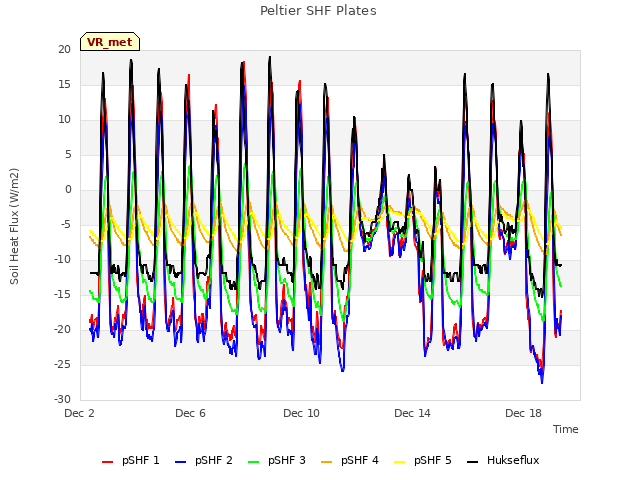Image resolution: width=640 pixels, height=480 pixels.
Task: Click the Dec 10 x-axis label
Action: click(301, 413)
